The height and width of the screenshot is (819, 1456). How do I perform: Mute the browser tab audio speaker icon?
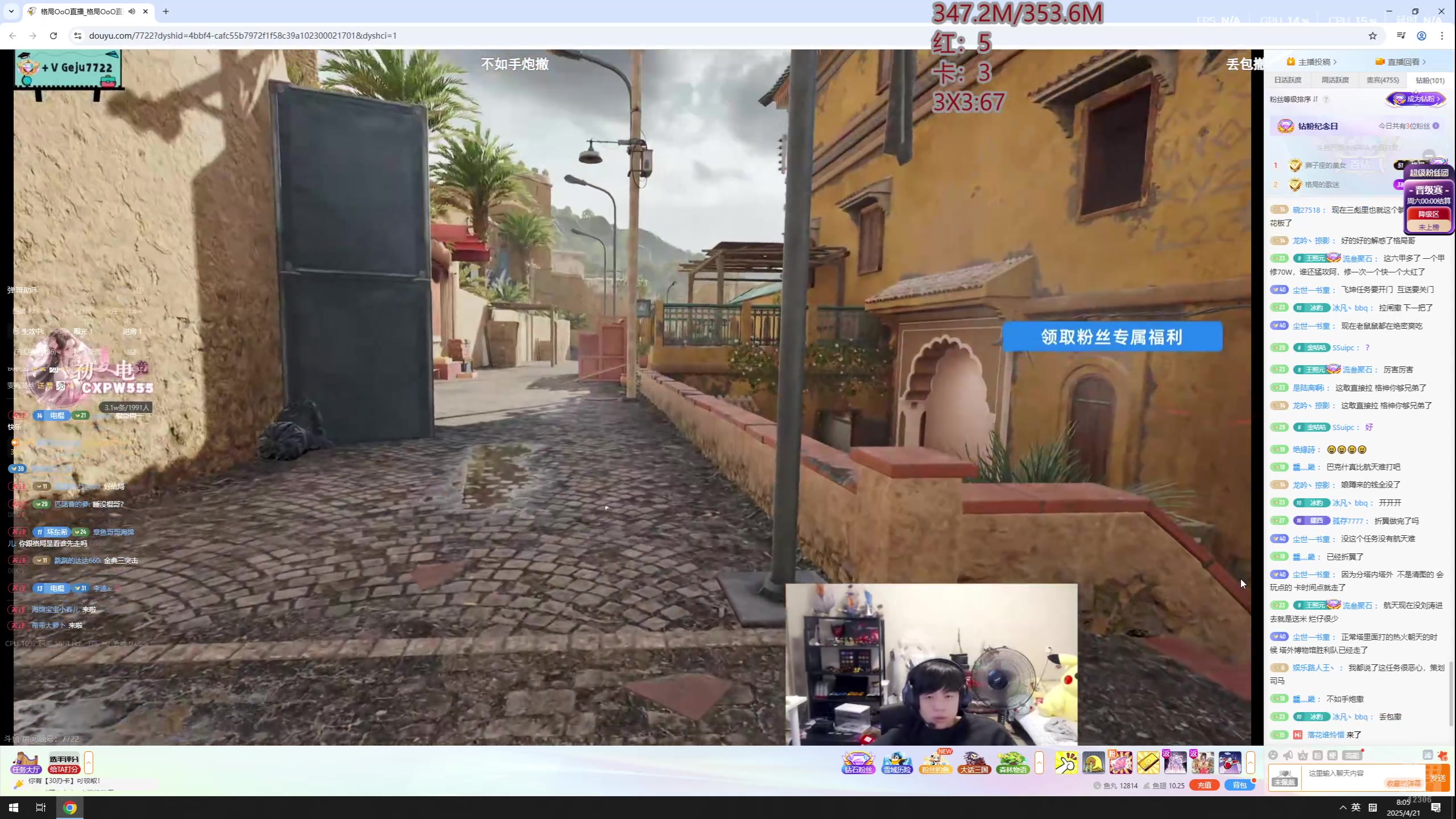[x=132, y=11]
